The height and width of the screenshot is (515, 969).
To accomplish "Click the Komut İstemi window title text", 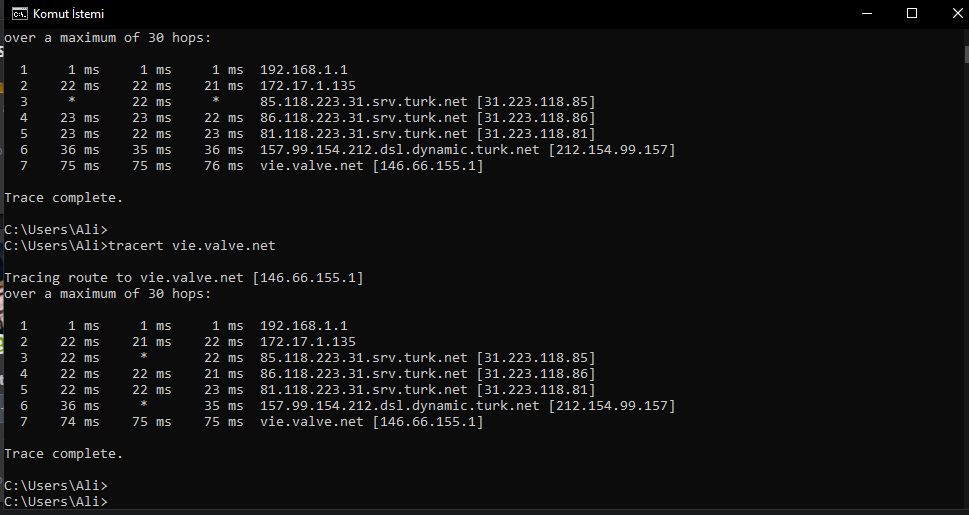I will (68, 14).
